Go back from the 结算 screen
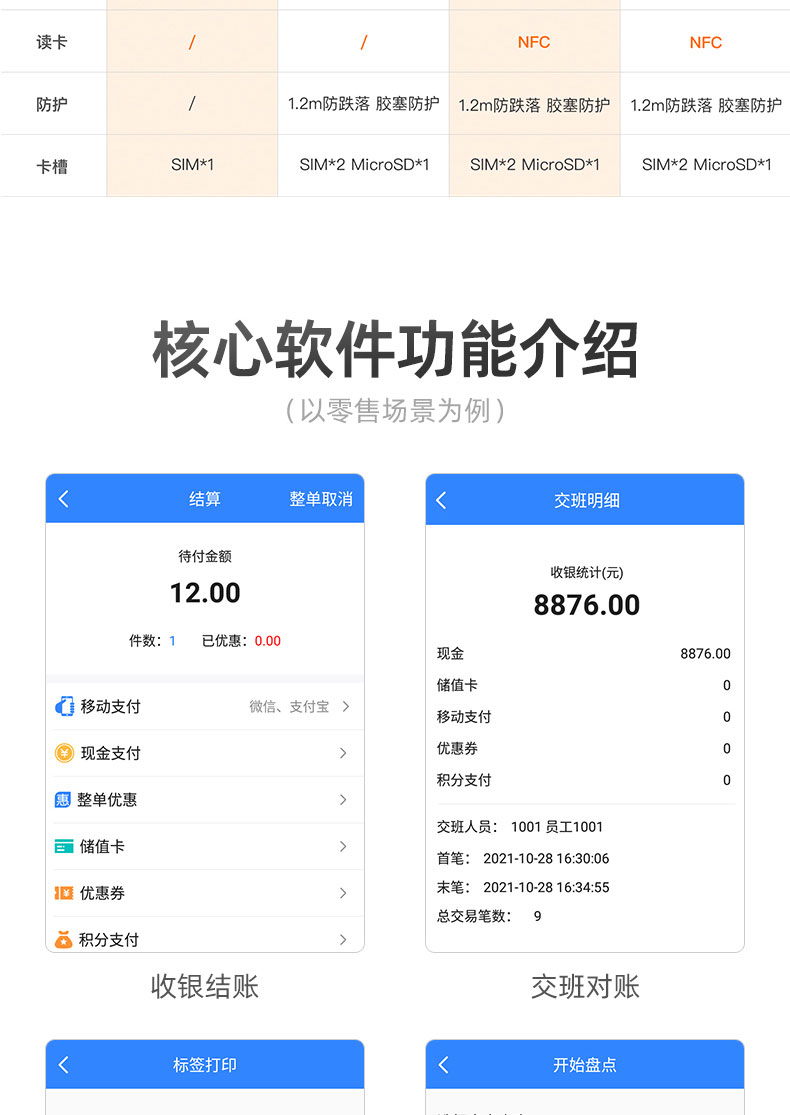The image size is (790, 1115). 63,499
